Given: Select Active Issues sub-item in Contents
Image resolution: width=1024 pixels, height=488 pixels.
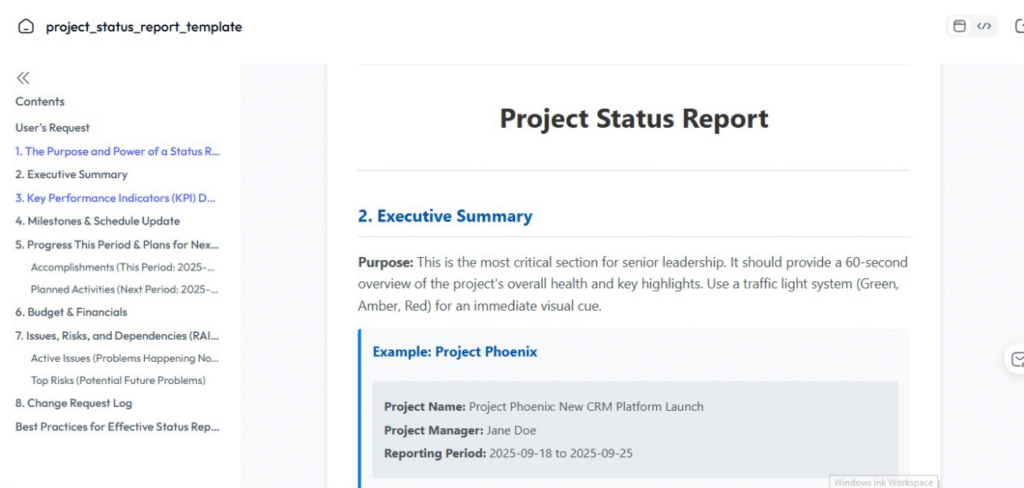Looking at the screenshot, I should click(x=123, y=358).
